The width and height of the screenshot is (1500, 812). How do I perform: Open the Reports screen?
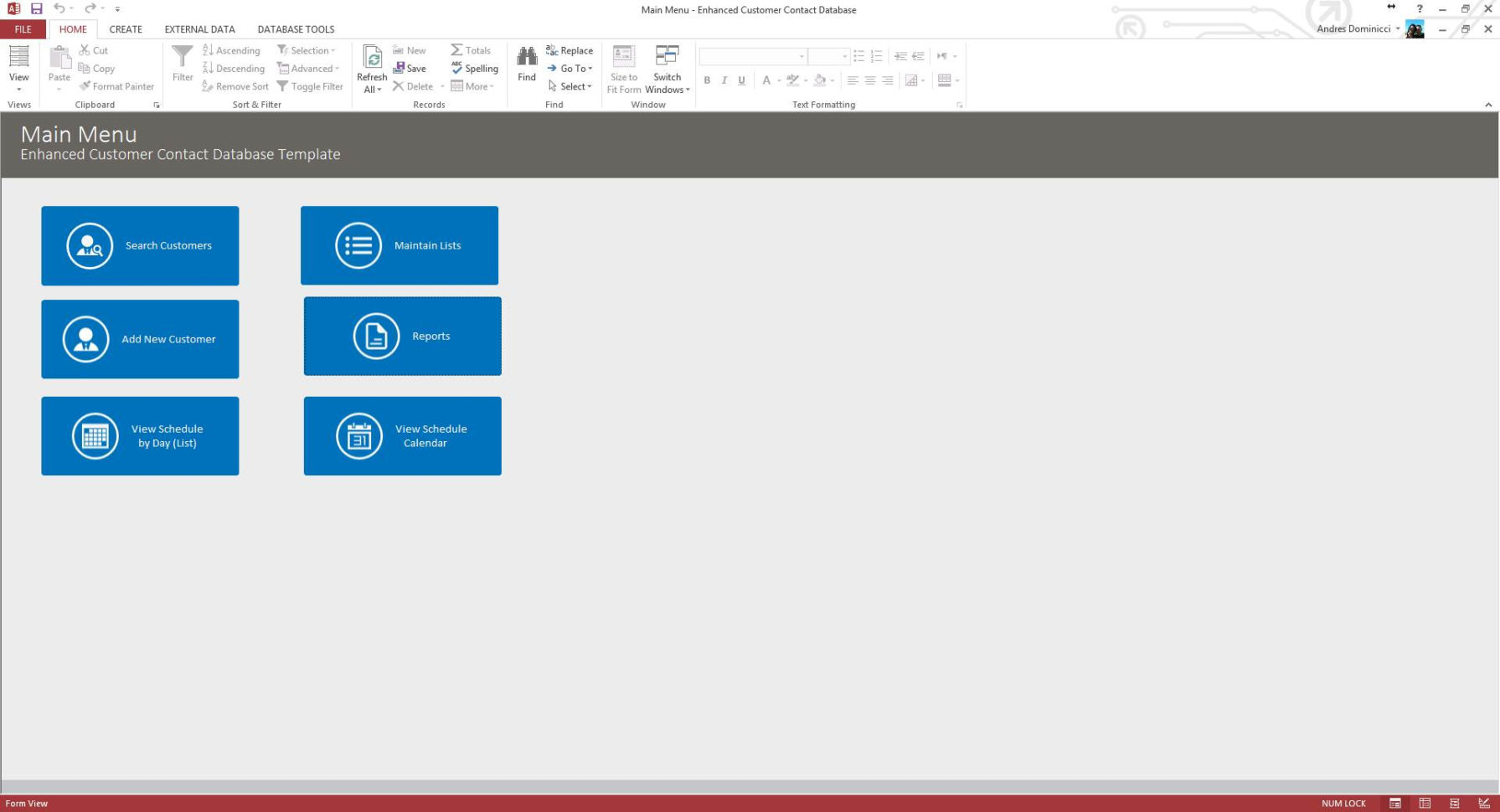tap(402, 336)
